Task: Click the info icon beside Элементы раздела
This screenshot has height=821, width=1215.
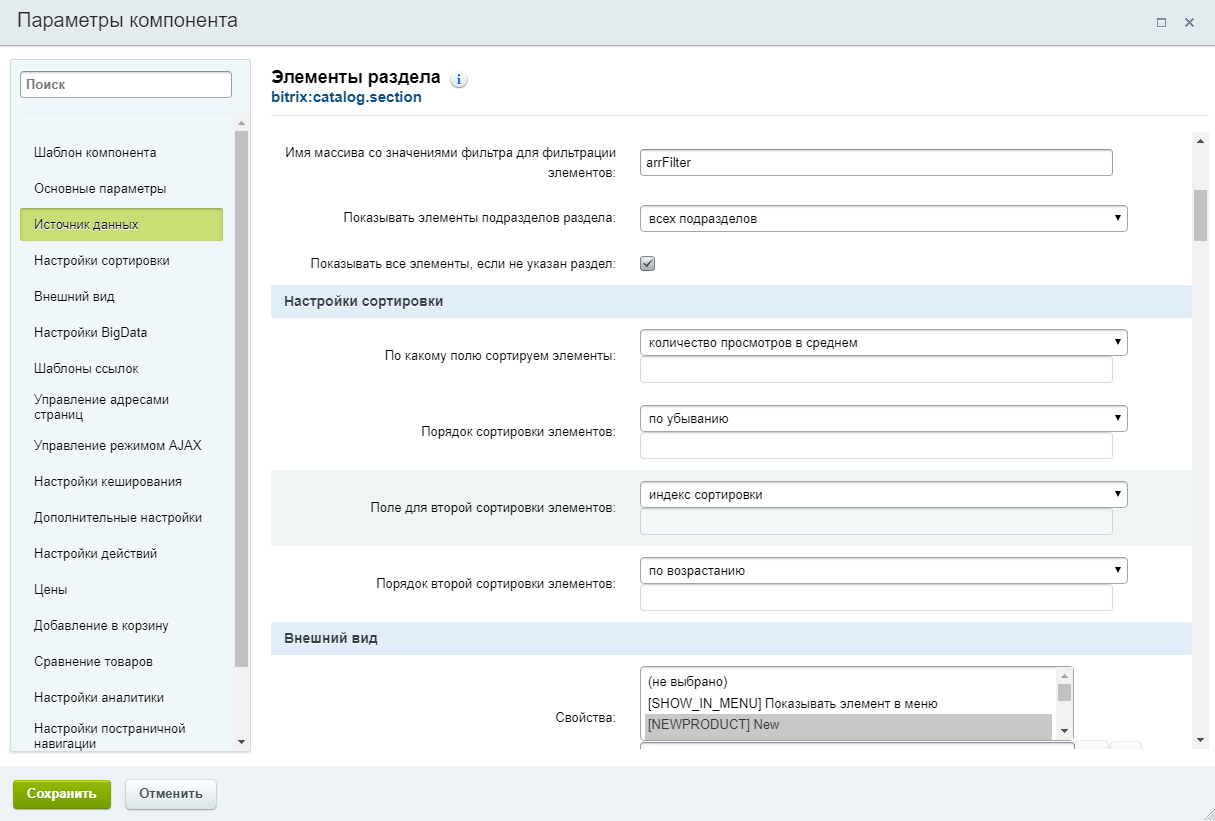Action: pos(459,80)
